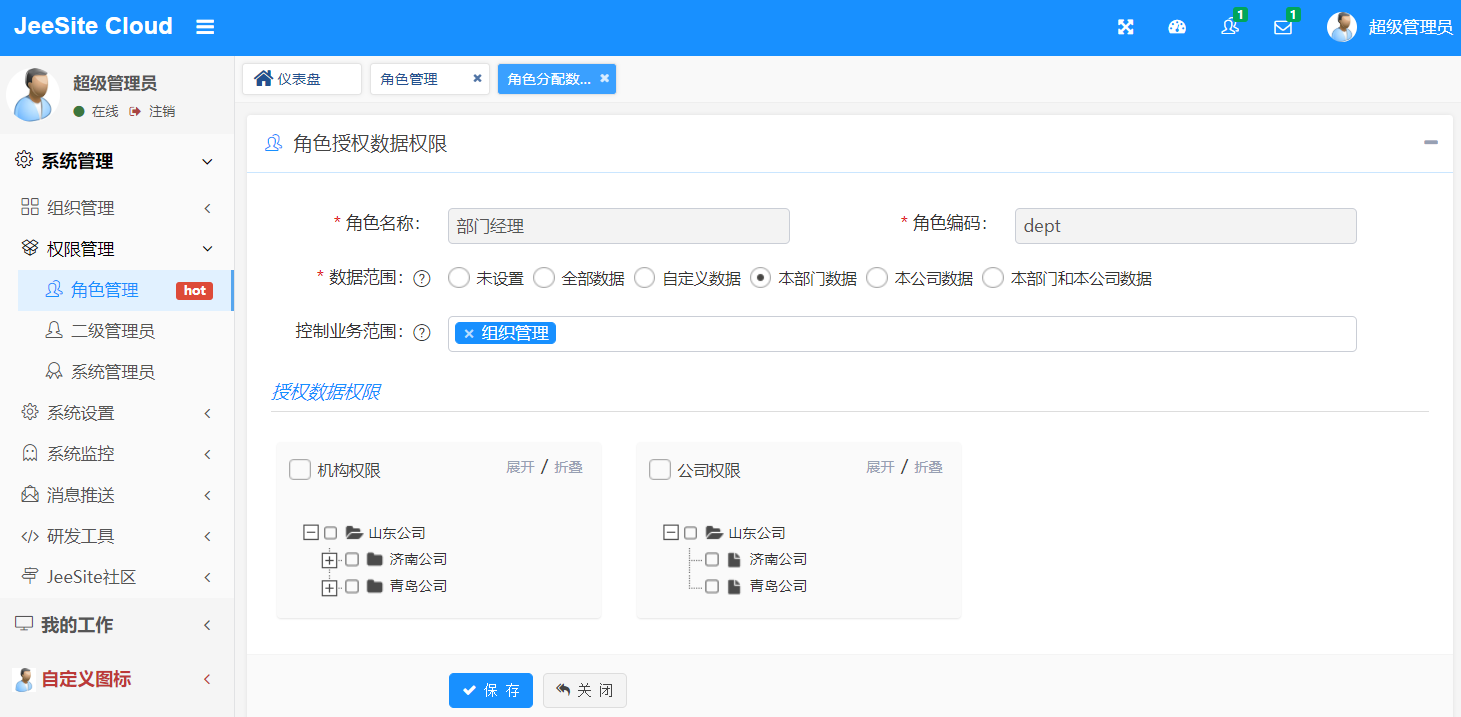Remove the 组织管理 tag via its x
Image resolution: width=1461 pixels, height=717 pixels.
pos(468,334)
